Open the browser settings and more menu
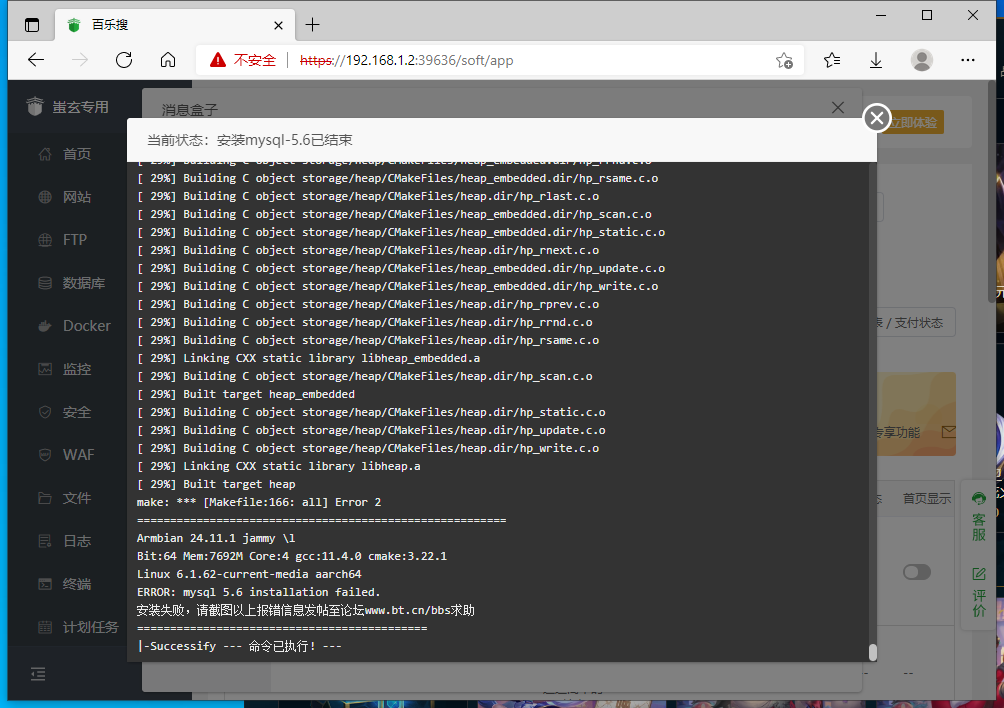Screen dimensions: 1004x708 click(968, 60)
